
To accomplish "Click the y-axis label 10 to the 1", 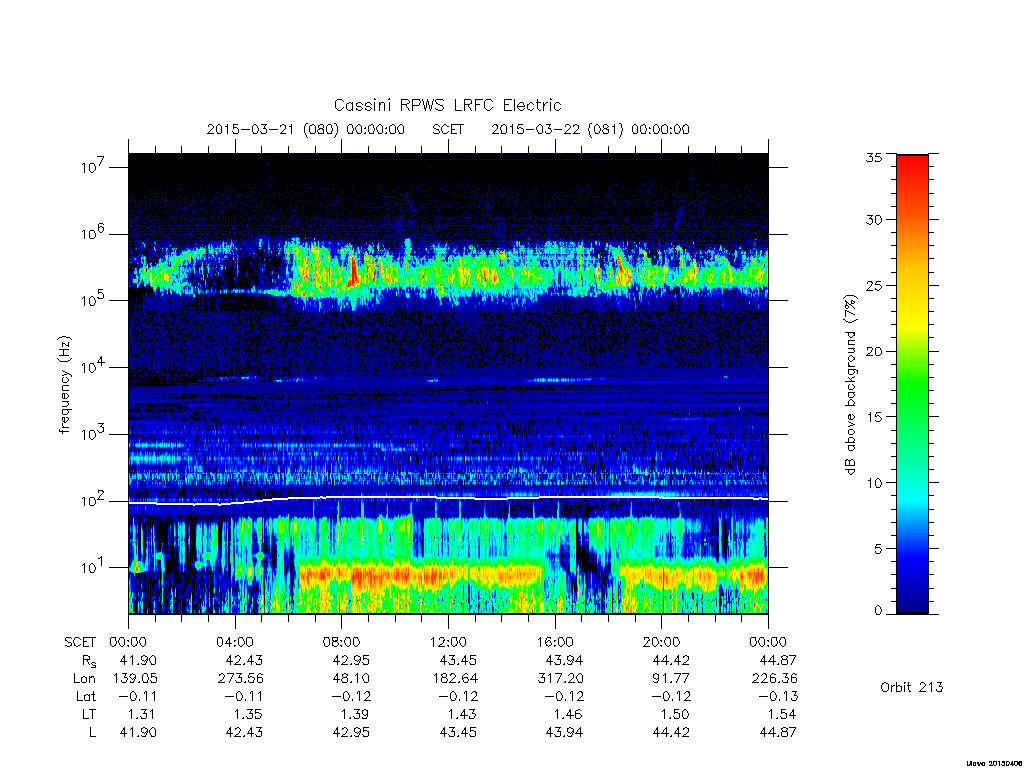I will tap(94, 567).
